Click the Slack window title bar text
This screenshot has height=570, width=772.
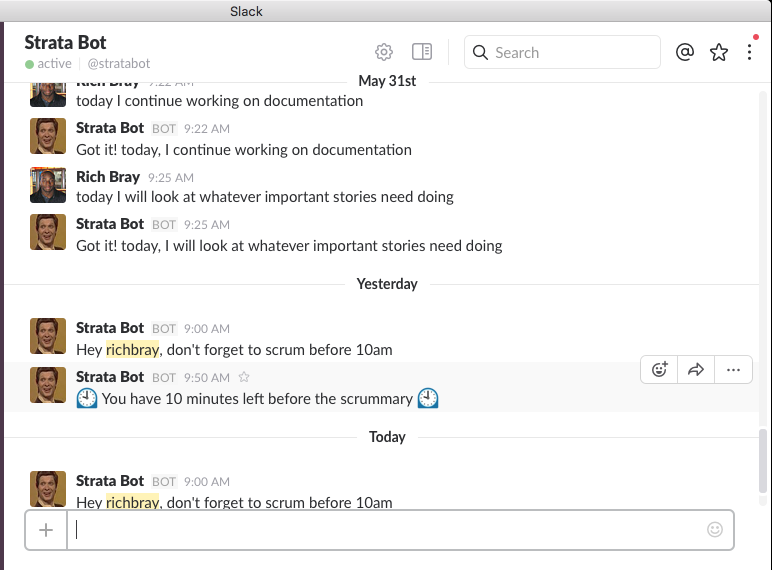tap(246, 11)
